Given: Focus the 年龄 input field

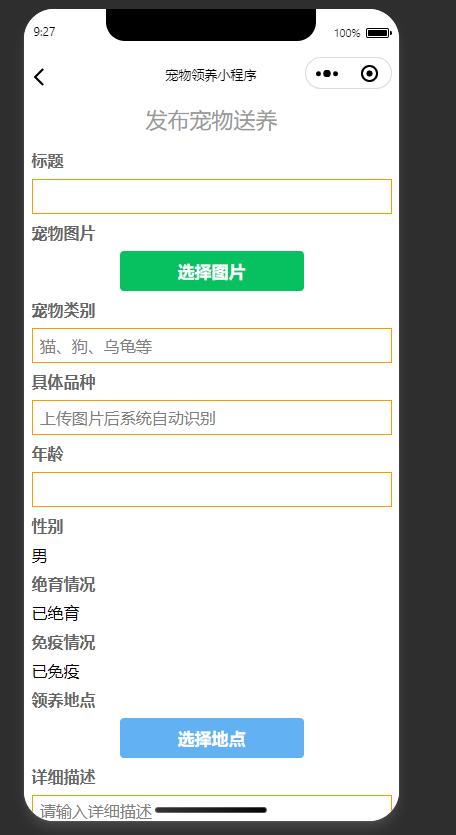Looking at the screenshot, I should click(212, 489).
